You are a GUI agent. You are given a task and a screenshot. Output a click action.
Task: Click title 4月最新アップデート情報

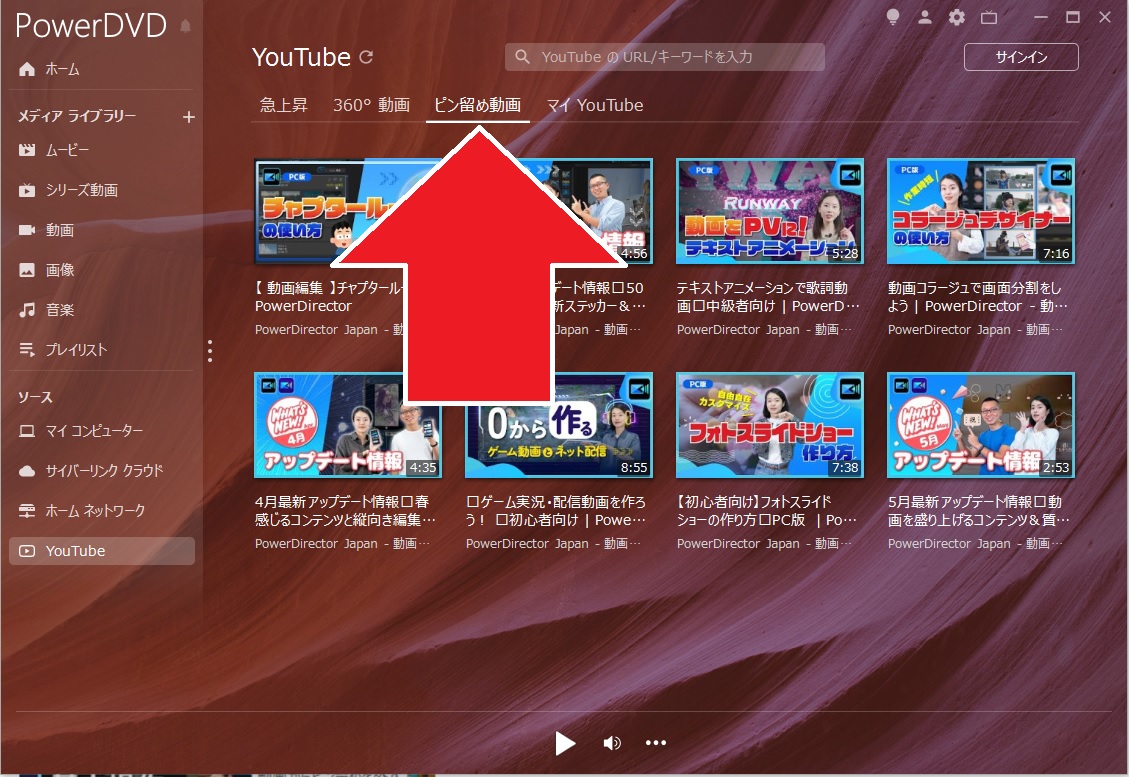click(345, 511)
